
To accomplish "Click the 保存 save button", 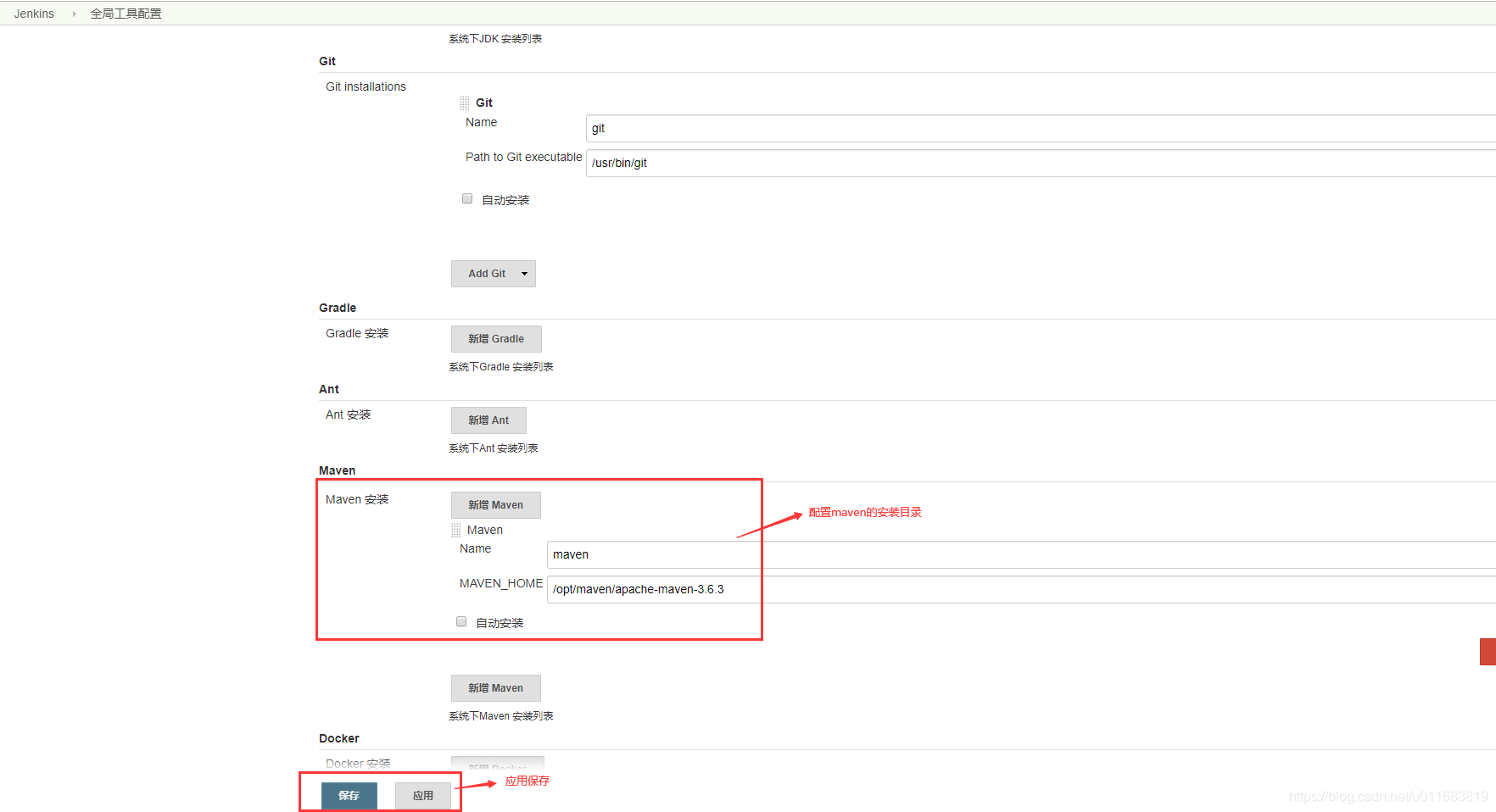I will point(349,796).
